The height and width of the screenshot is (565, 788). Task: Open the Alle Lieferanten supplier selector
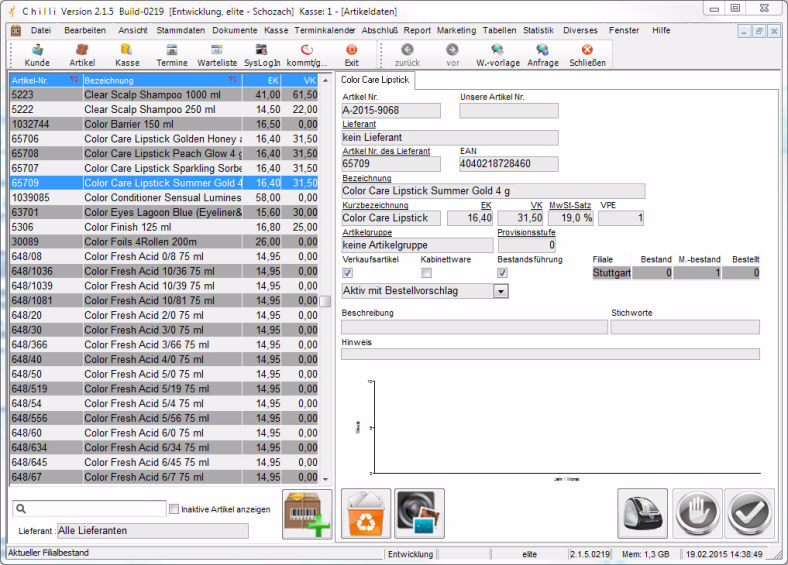pyautogui.click(x=152, y=531)
